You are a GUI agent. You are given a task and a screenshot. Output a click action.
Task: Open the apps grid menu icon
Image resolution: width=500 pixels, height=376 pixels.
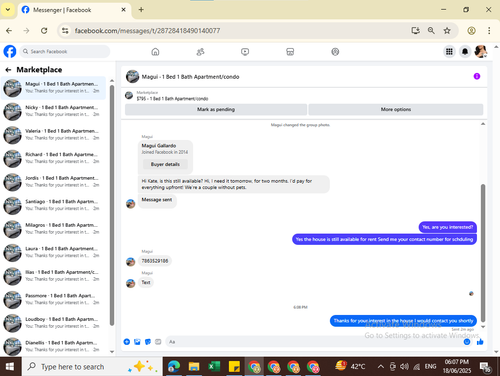pos(449,51)
